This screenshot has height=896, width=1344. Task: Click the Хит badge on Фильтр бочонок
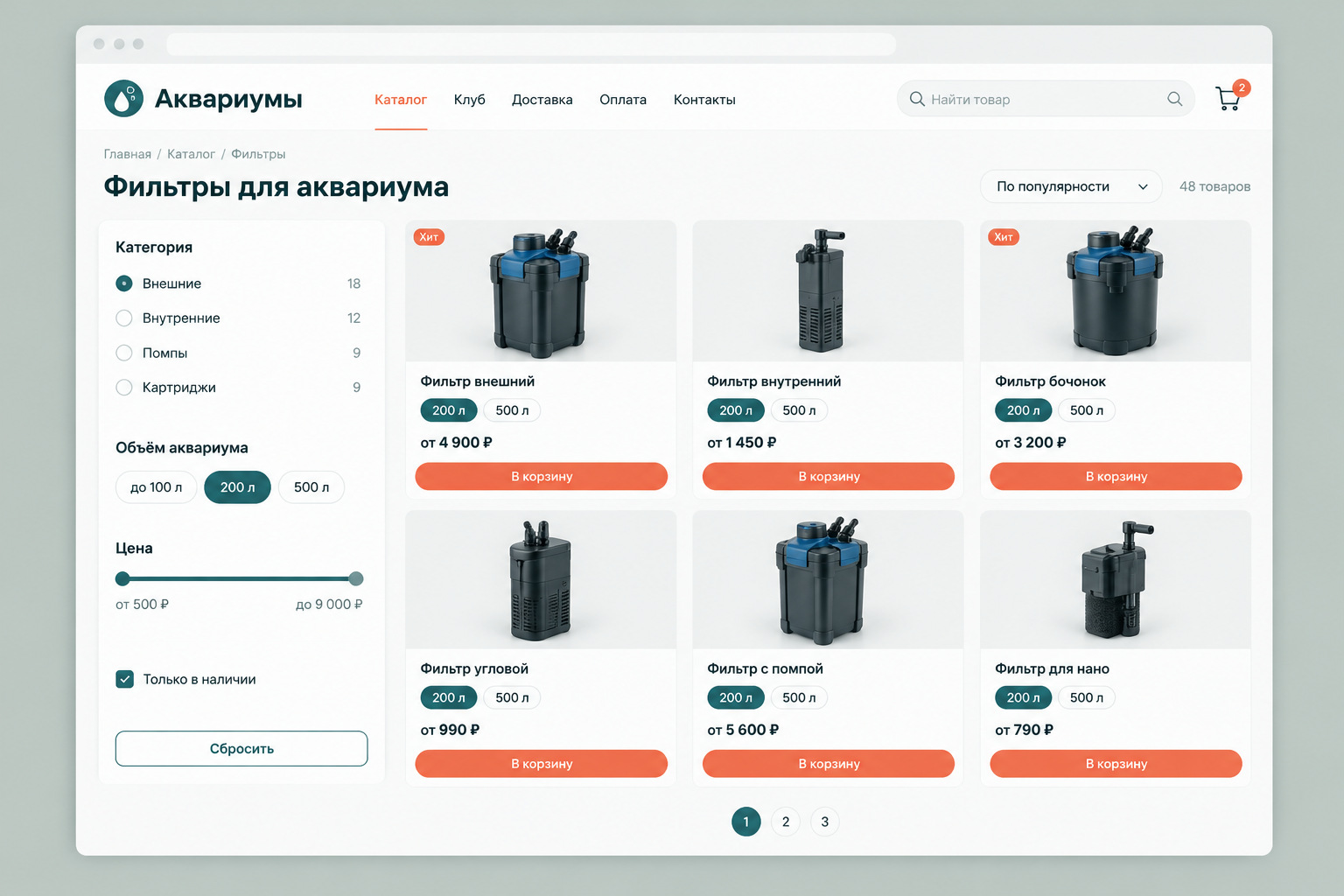[1004, 237]
